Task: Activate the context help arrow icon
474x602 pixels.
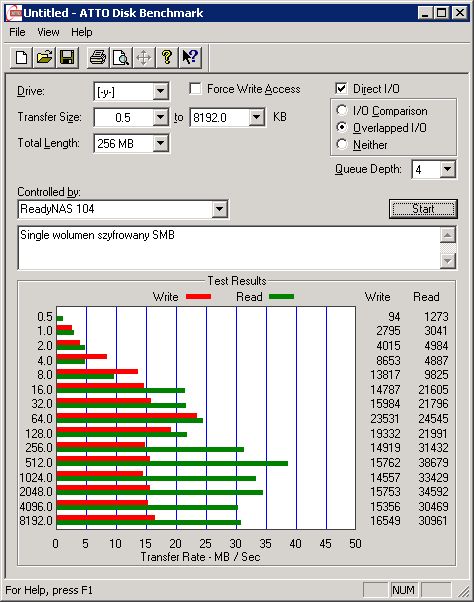Action: (x=190, y=58)
